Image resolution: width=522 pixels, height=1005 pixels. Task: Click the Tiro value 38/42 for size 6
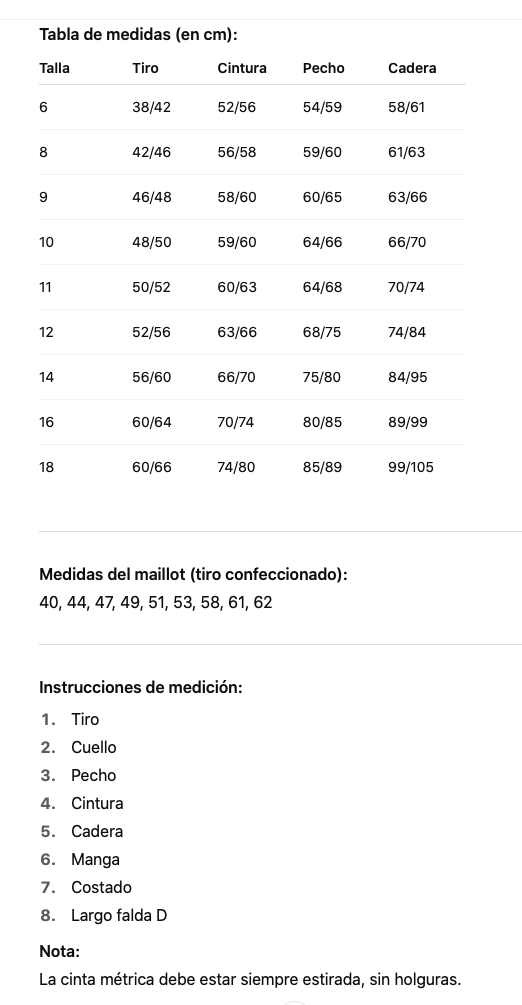(x=151, y=107)
